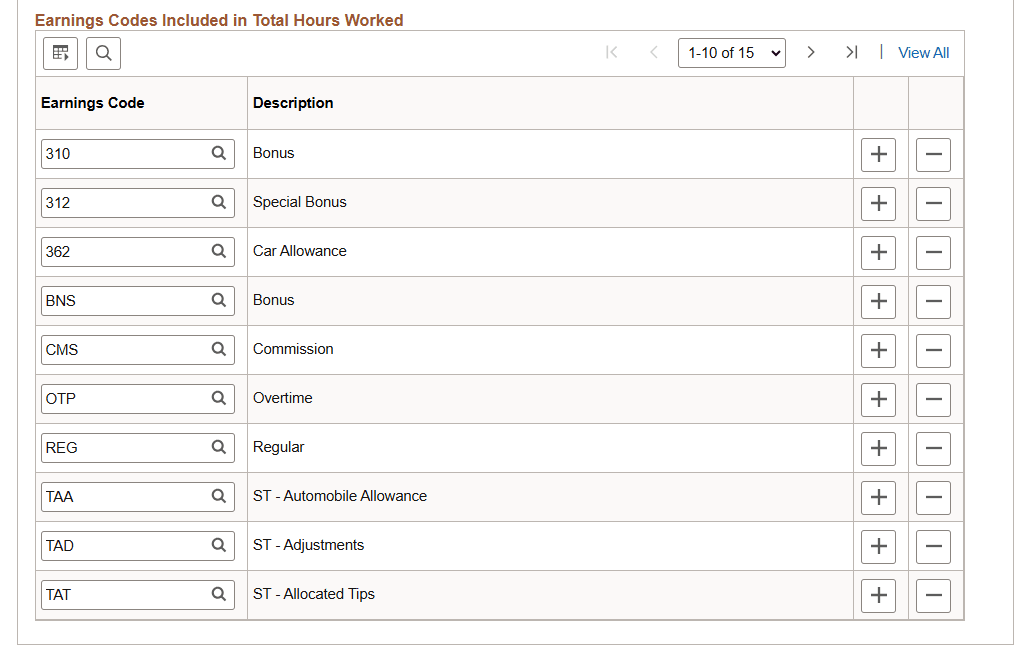This screenshot has width=1024, height=649.
Task: Click the earnings code field containing TAA
Action: pyautogui.click(x=120, y=496)
